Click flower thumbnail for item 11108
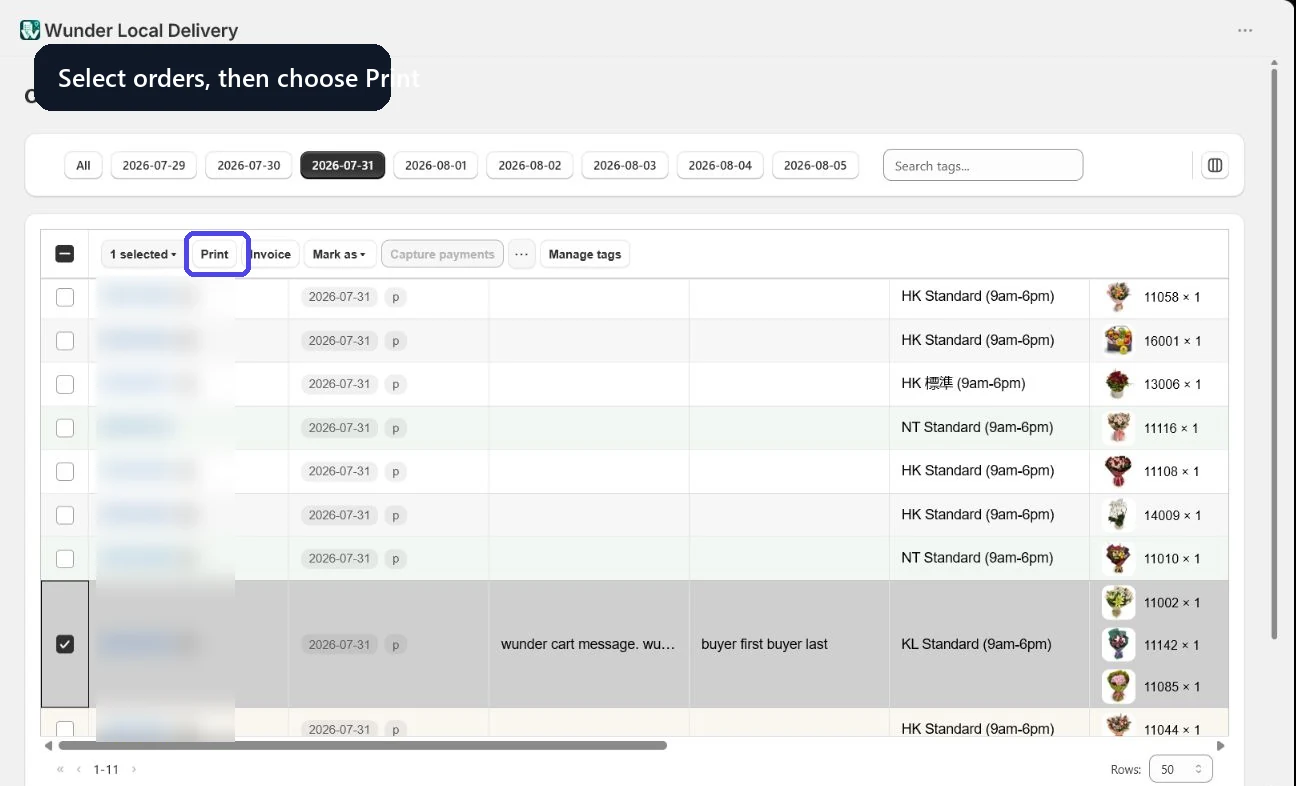 pos(1118,471)
